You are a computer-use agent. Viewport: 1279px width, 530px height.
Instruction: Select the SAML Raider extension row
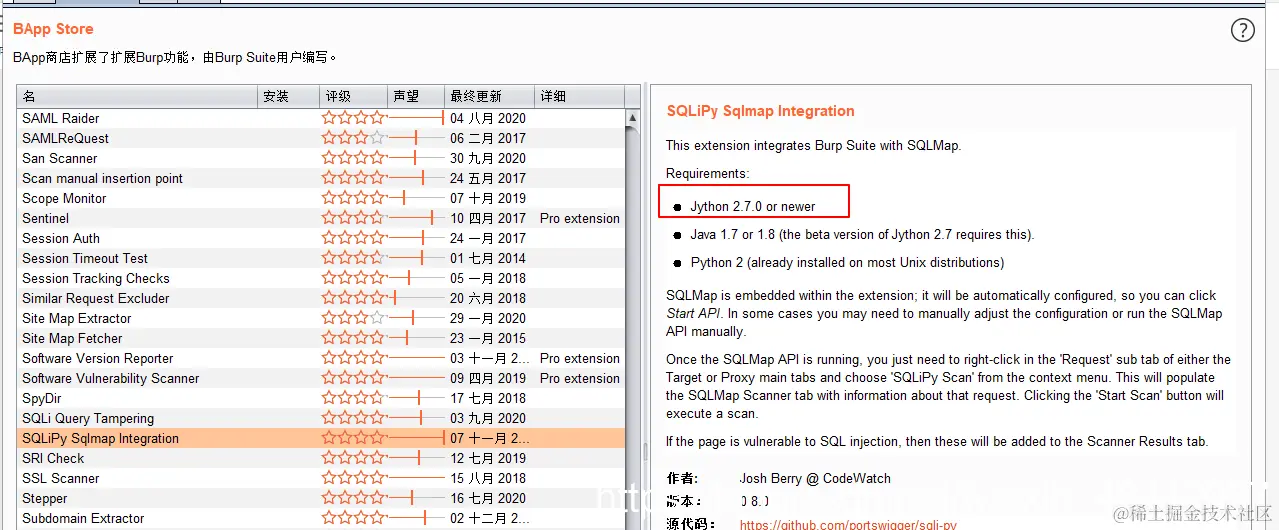[x=321, y=118]
